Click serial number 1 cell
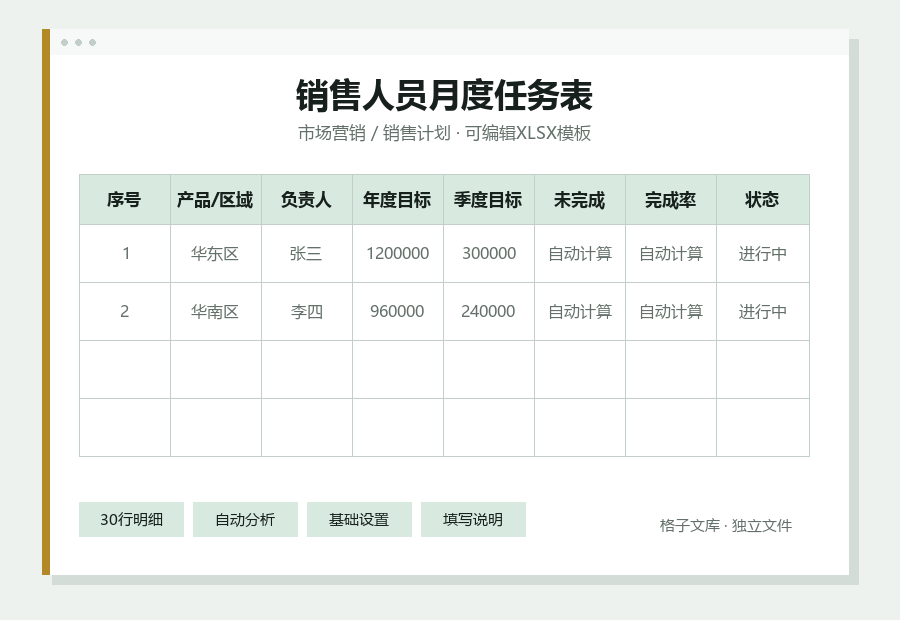900x620 pixels. pos(125,254)
